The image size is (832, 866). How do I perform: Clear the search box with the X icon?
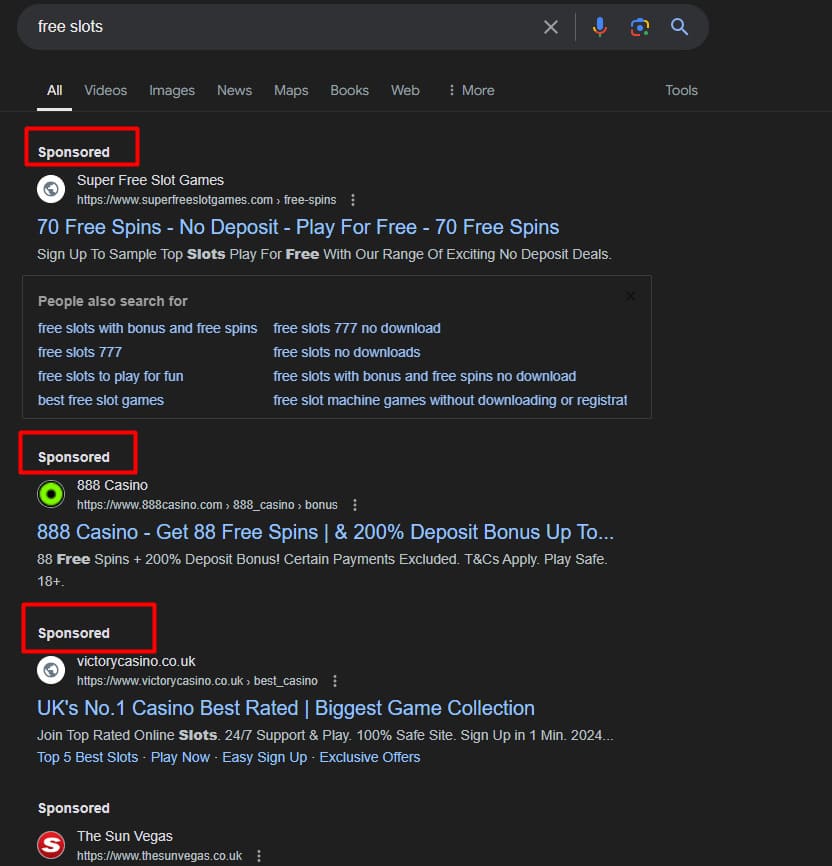point(550,27)
